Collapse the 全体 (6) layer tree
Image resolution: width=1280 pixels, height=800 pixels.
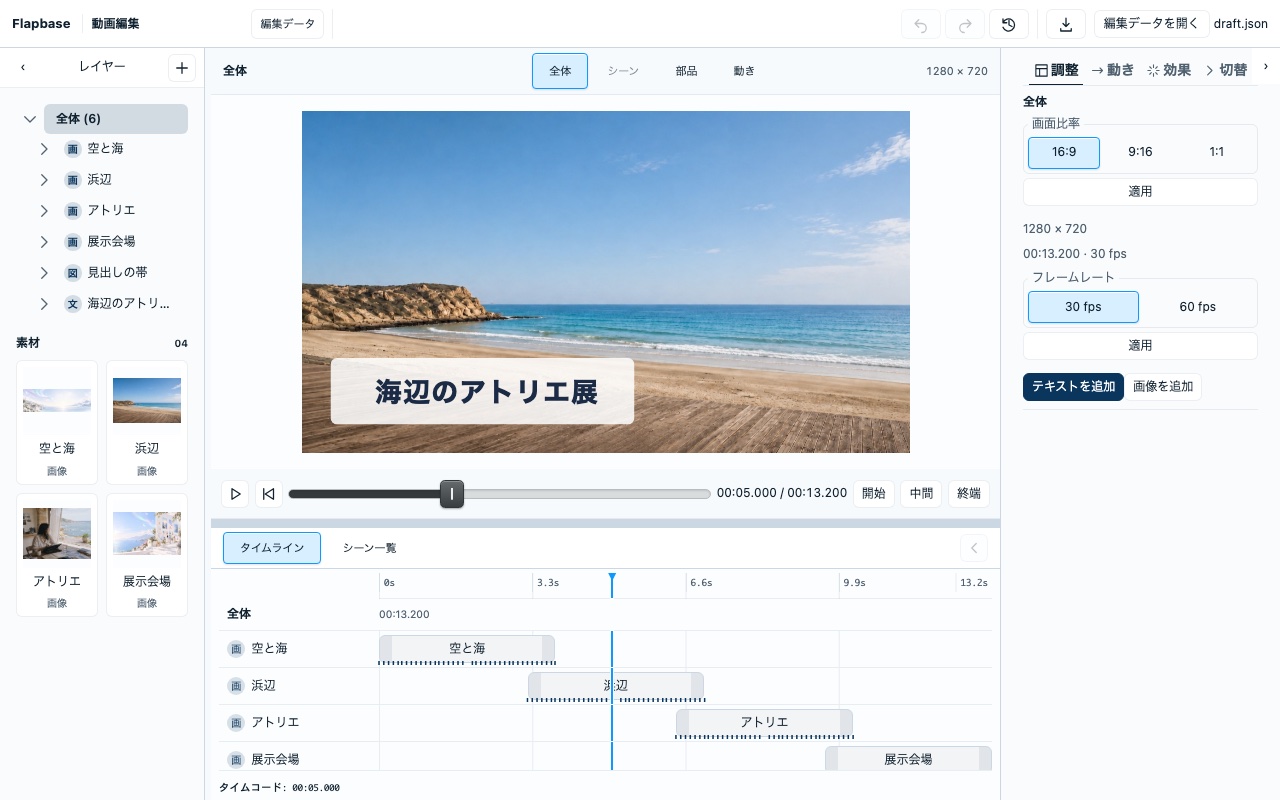coord(30,119)
